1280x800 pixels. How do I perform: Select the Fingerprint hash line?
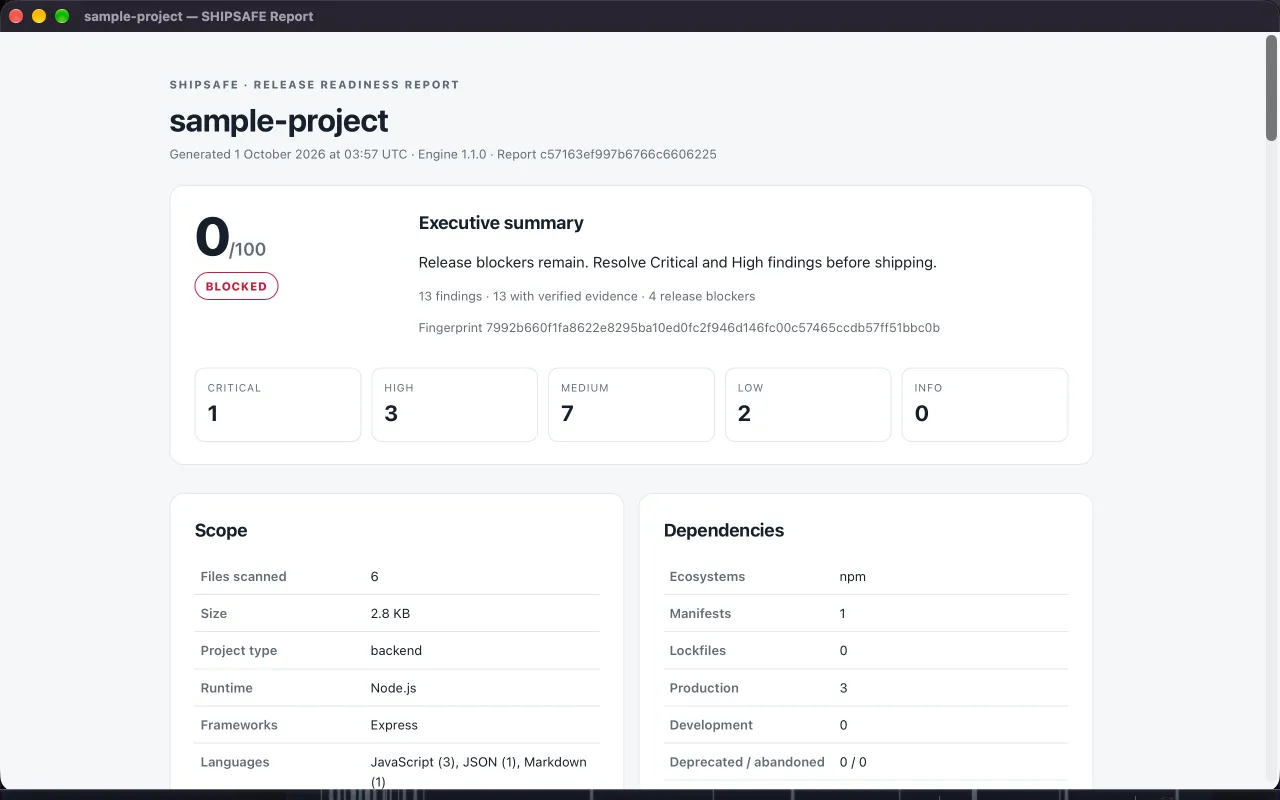click(679, 328)
